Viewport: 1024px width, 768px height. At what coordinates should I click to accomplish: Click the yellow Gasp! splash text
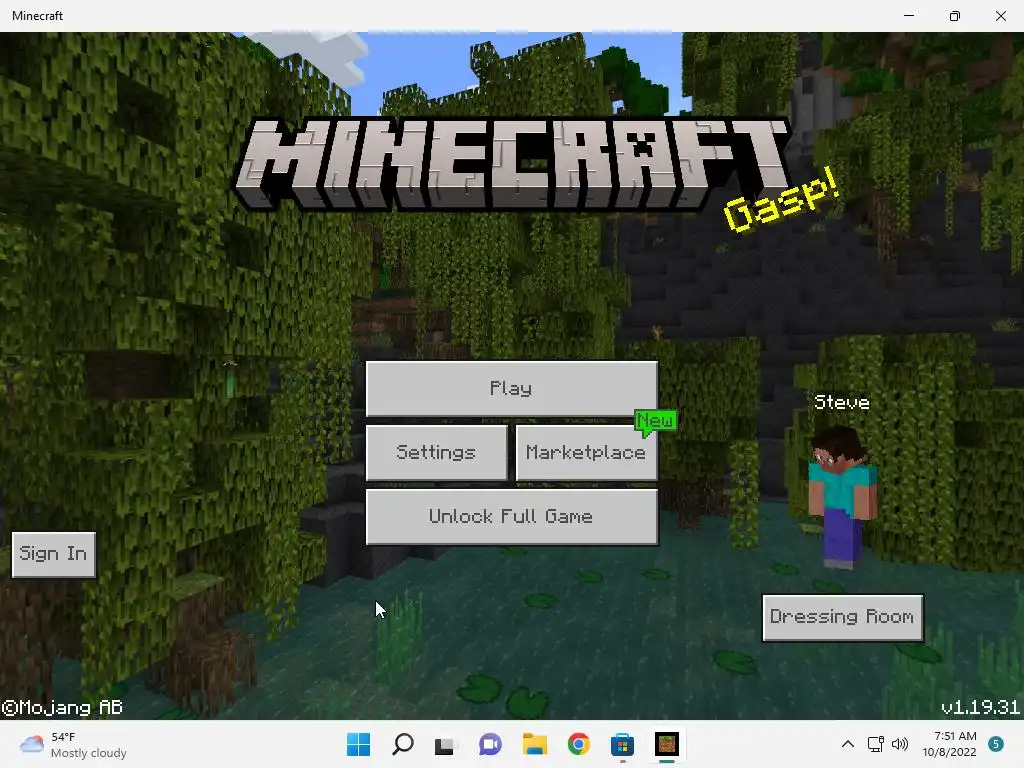coord(781,200)
